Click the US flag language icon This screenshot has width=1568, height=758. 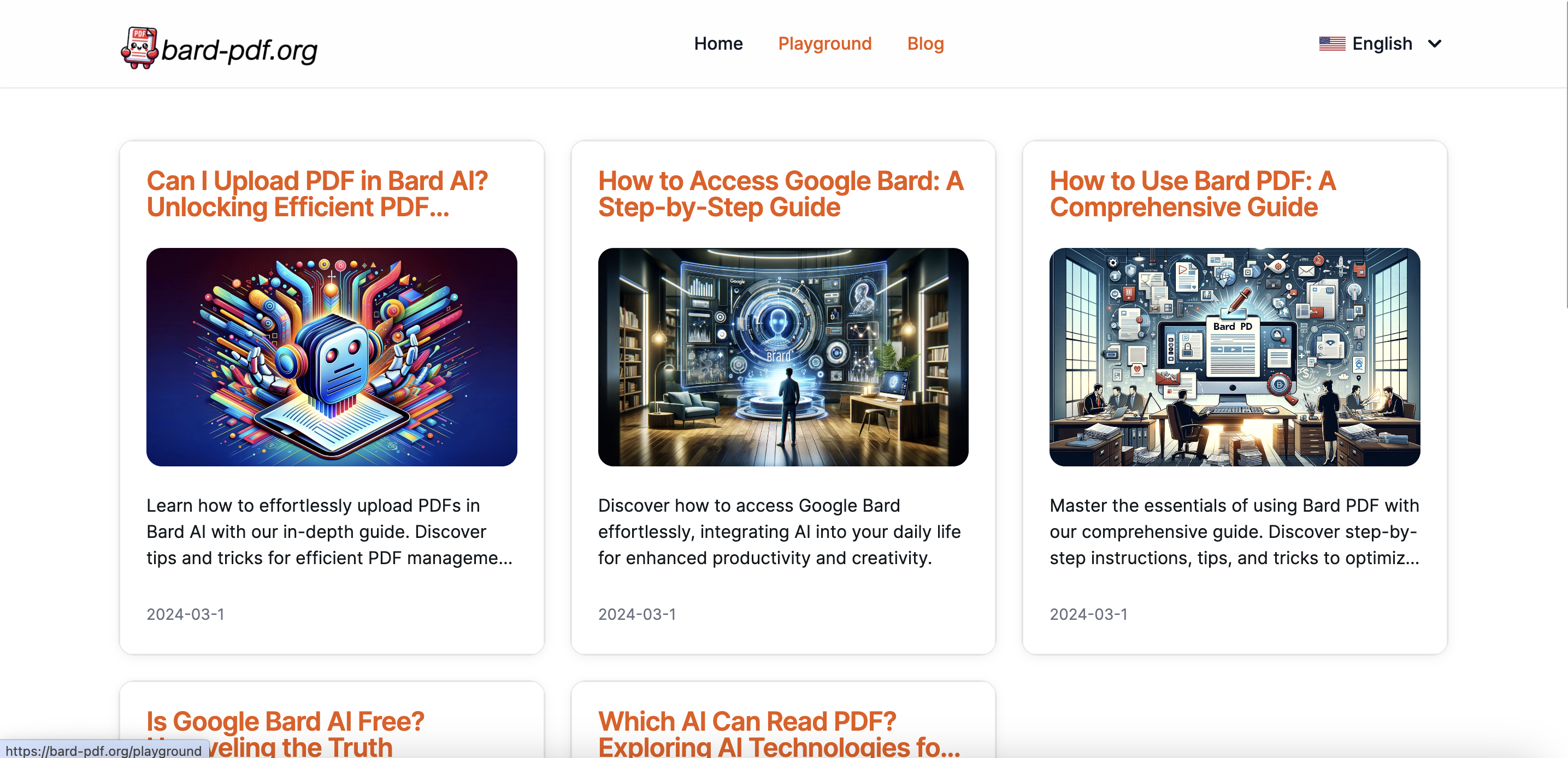point(1332,44)
